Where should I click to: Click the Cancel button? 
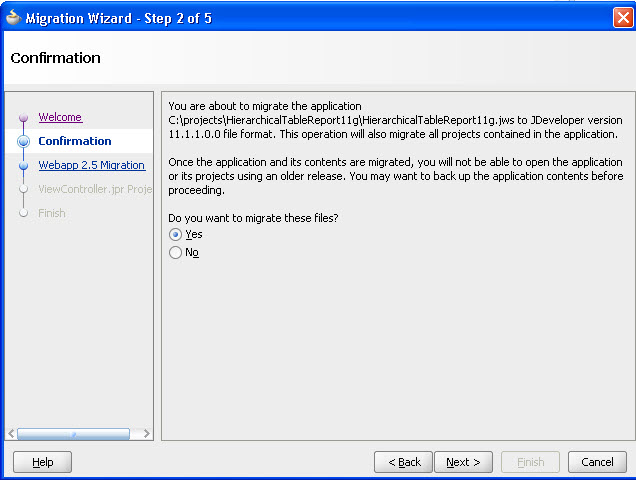pos(597,462)
